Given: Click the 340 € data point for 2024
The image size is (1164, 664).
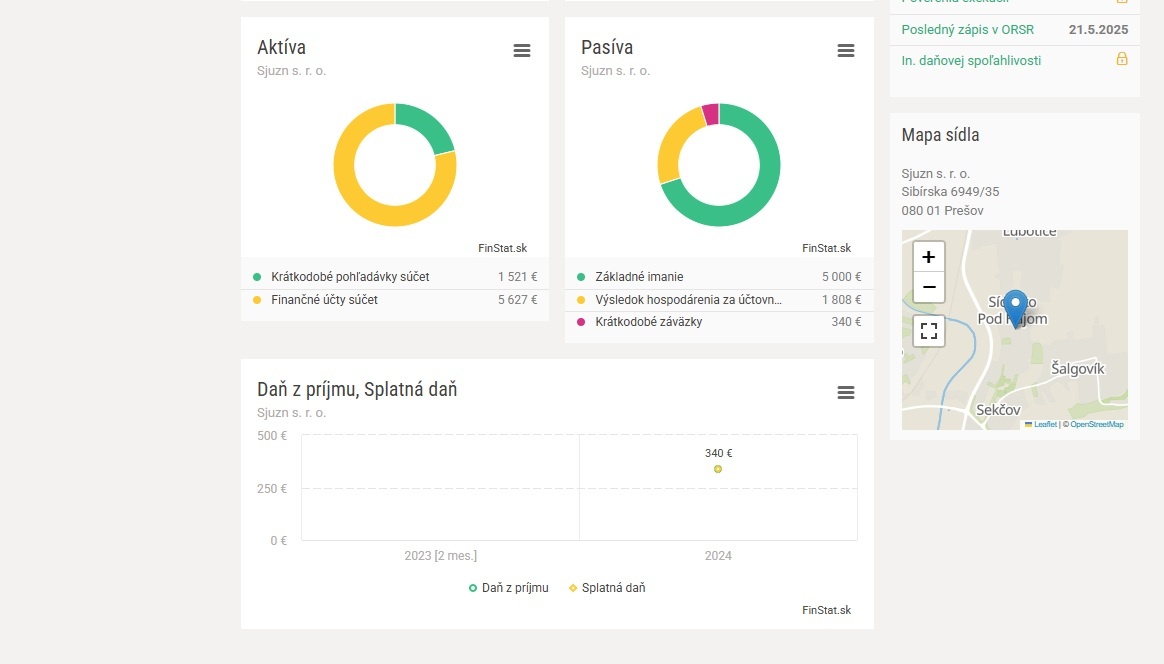Looking at the screenshot, I should 718,469.
